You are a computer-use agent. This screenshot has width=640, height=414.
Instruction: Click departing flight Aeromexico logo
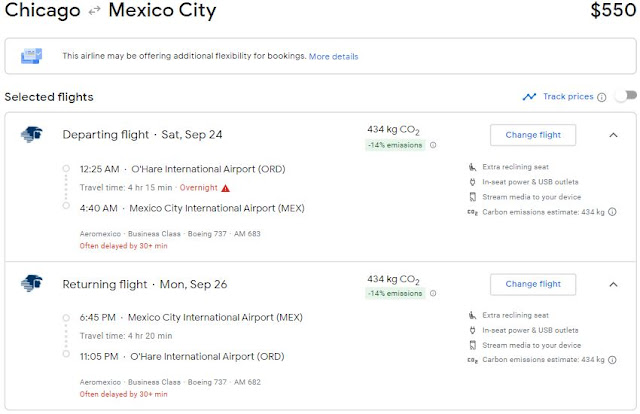(31, 134)
